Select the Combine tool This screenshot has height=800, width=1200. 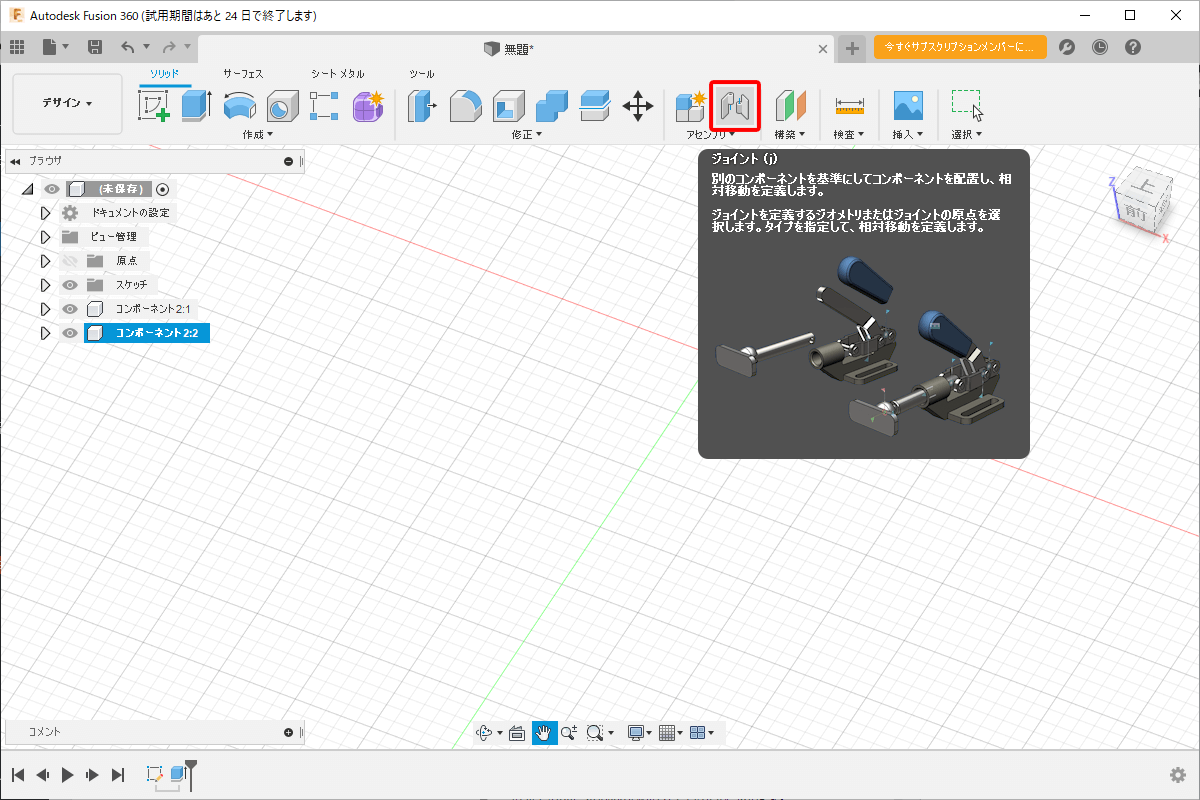(x=552, y=105)
